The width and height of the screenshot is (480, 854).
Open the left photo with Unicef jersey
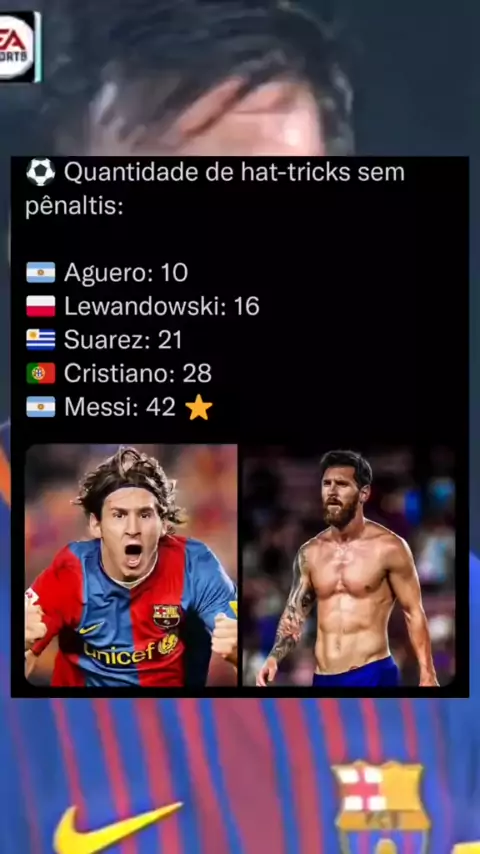click(131, 565)
